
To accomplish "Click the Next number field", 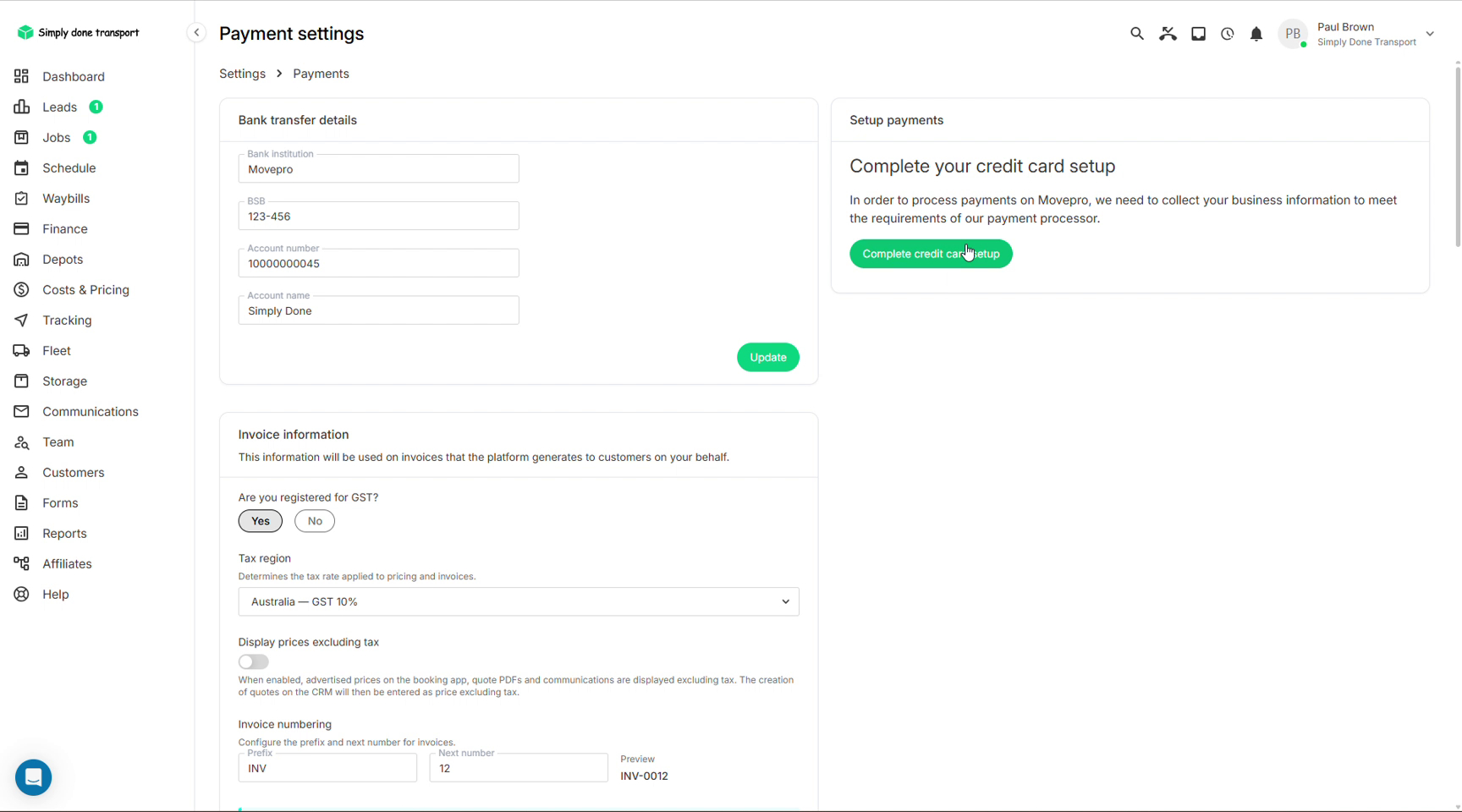I will click(x=519, y=768).
